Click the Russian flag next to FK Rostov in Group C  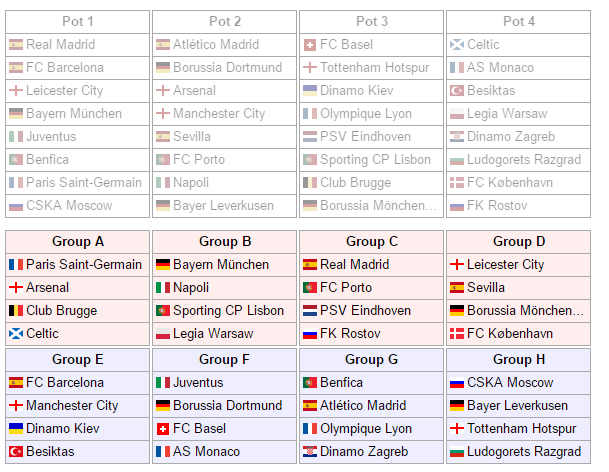pos(310,334)
